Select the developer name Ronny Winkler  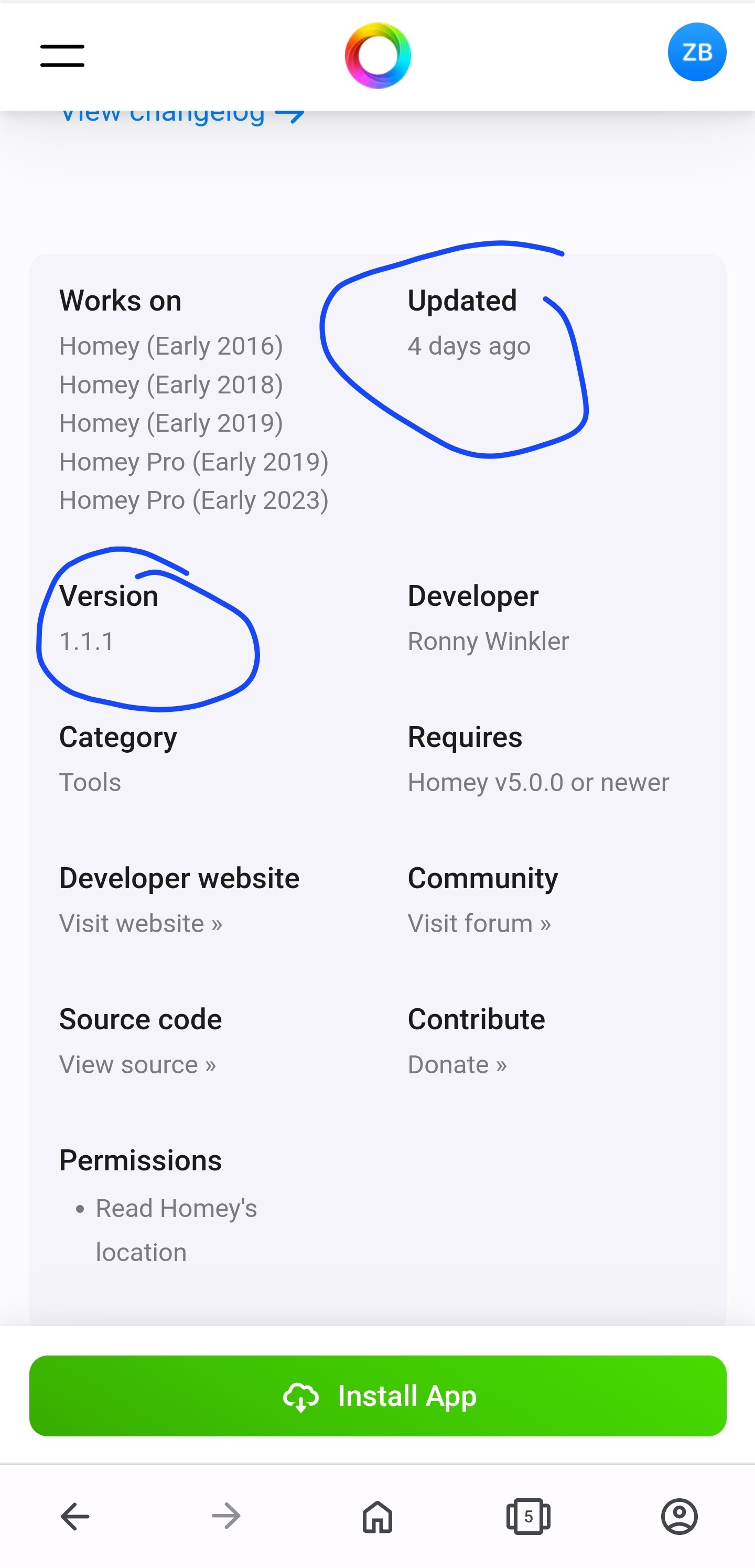[489, 641]
